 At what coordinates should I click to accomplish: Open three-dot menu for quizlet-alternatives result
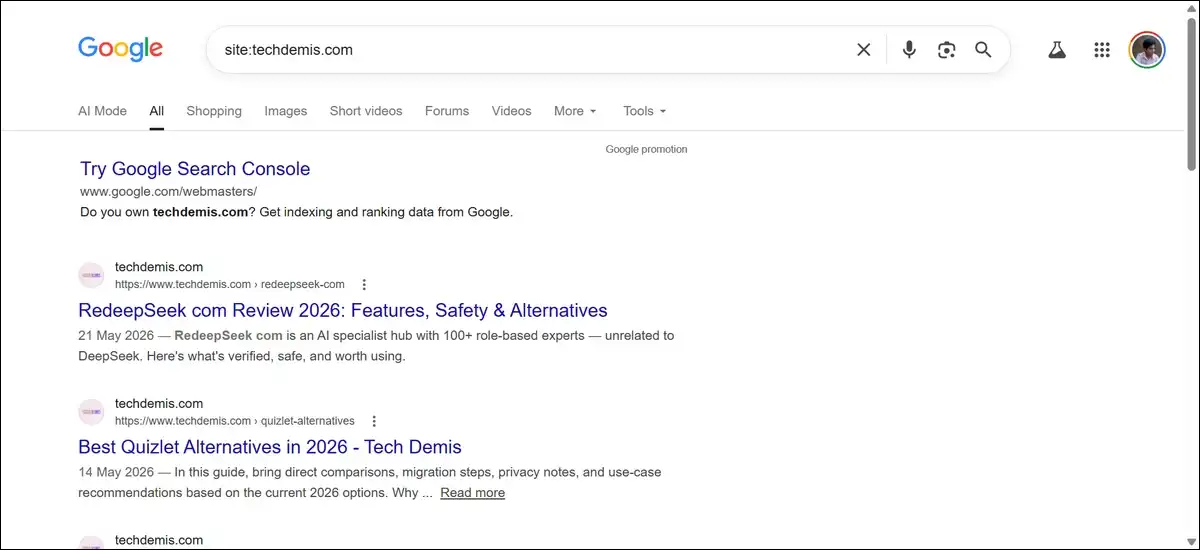click(374, 421)
